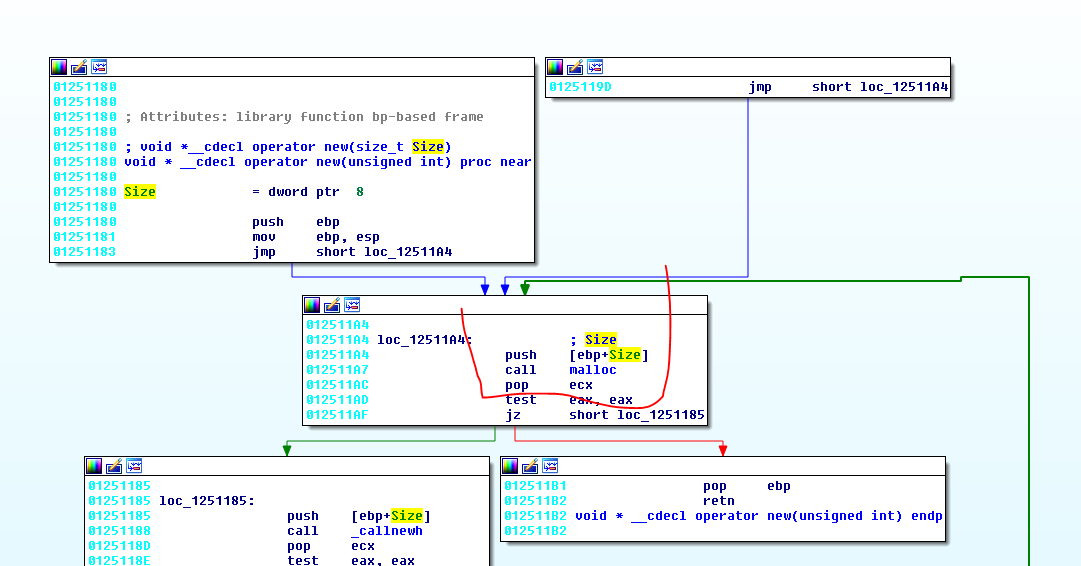Screen dimensions: 1081x566
Task: Select the retn instruction
Action: point(718,501)
